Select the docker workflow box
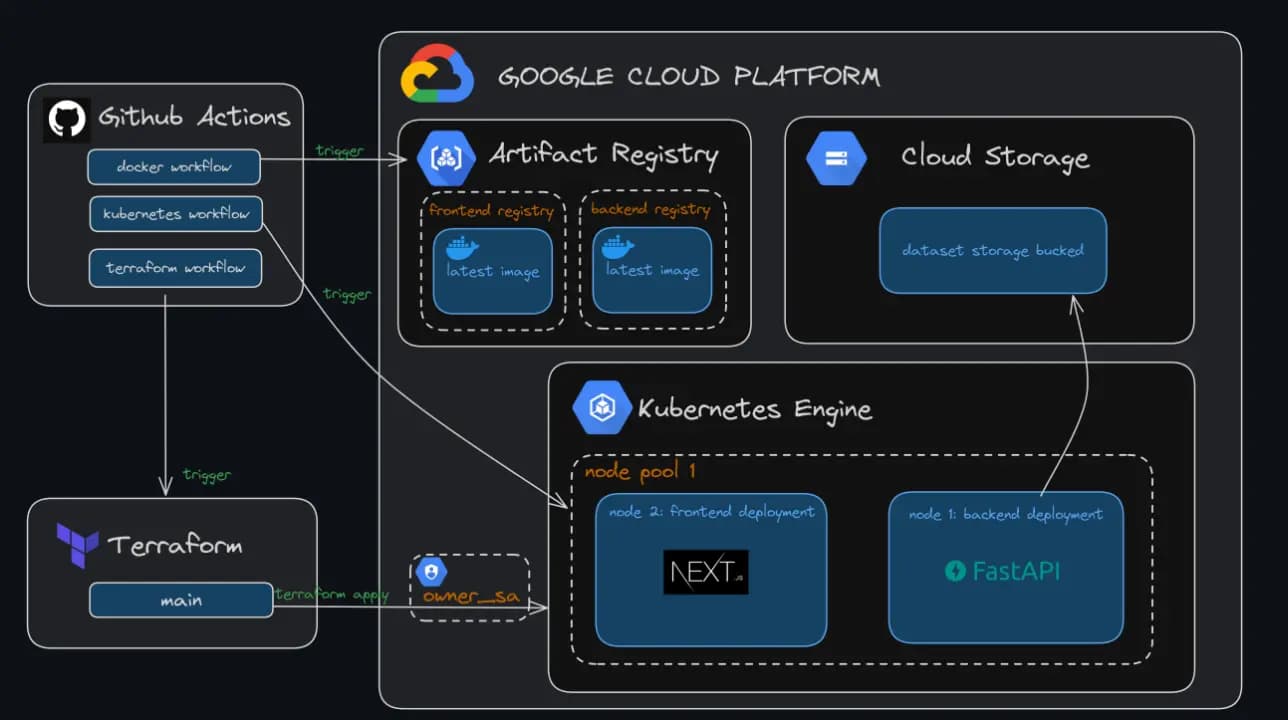 174,167
